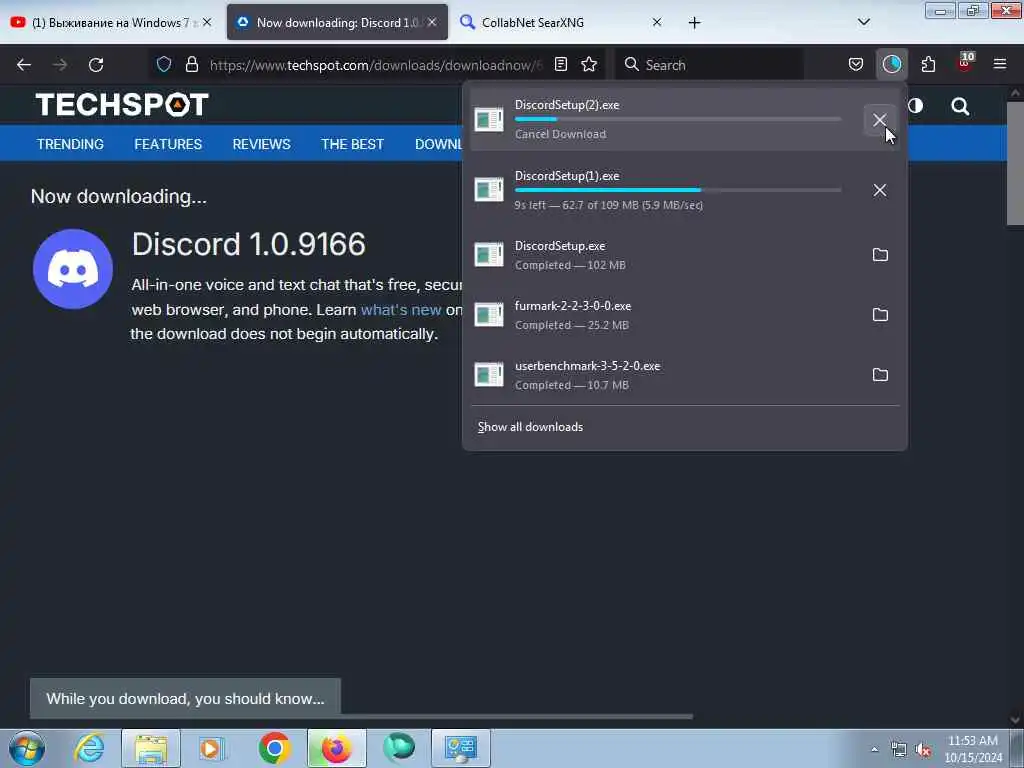Toggle reader view icon in address bar
The image size is (1024, 768).
click(560, 64)
